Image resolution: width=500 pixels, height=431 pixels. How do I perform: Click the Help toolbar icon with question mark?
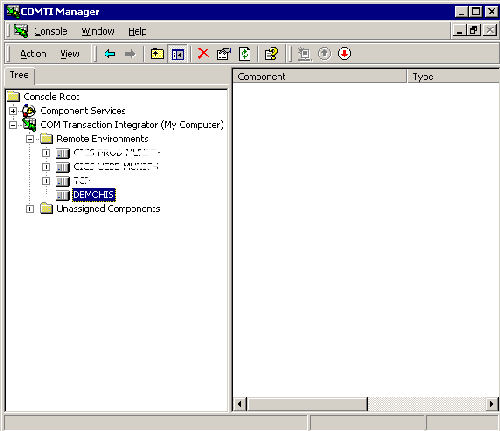coord(271,54)
